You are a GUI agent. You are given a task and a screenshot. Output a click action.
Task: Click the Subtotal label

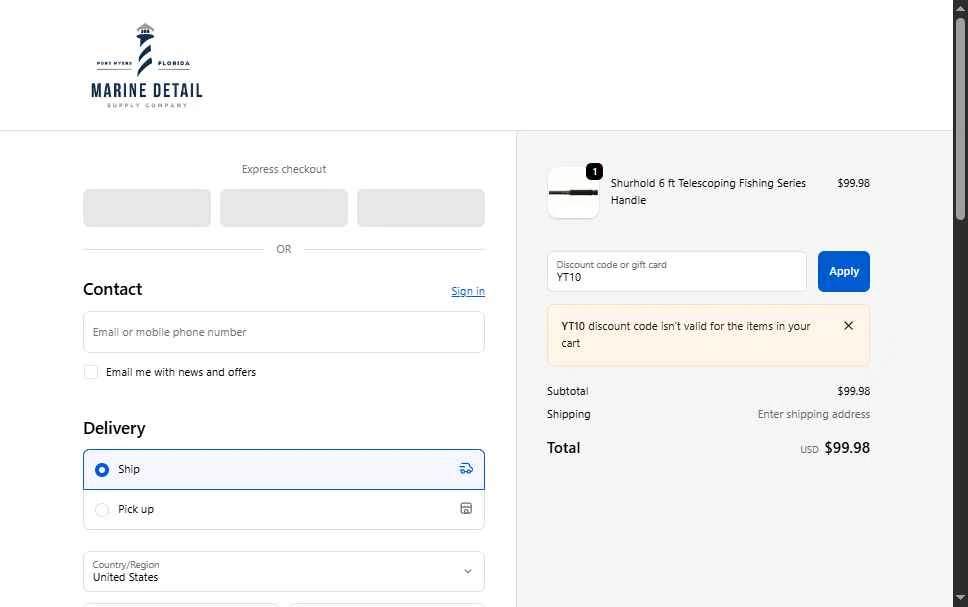tap(567, 391)
